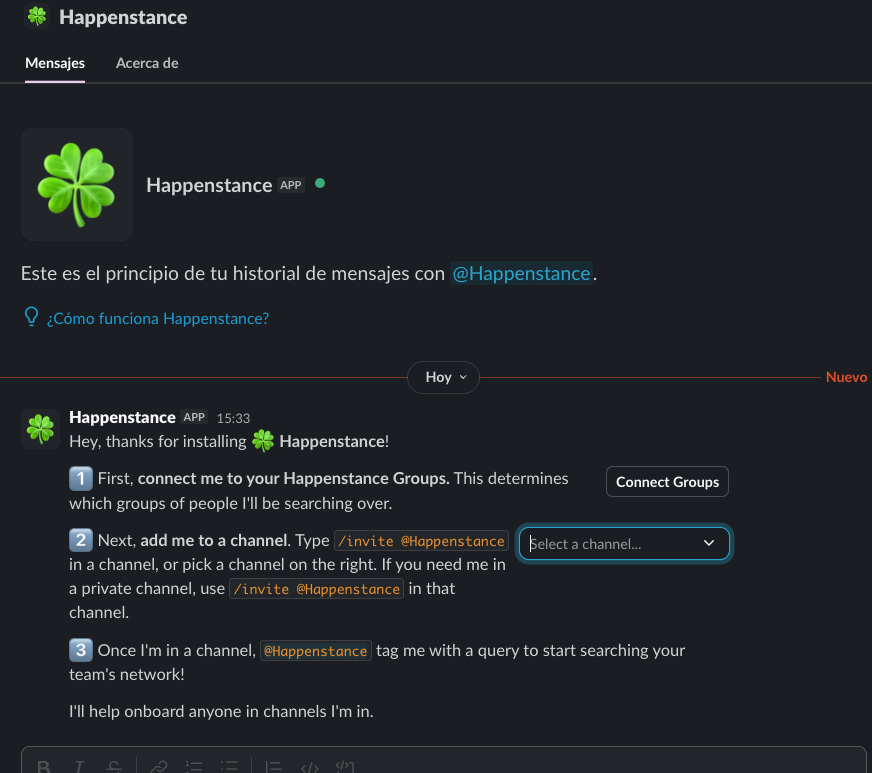Insert a link using the composer link icon
The height and width of the screenshot is (773, 872).
[159, 767]
